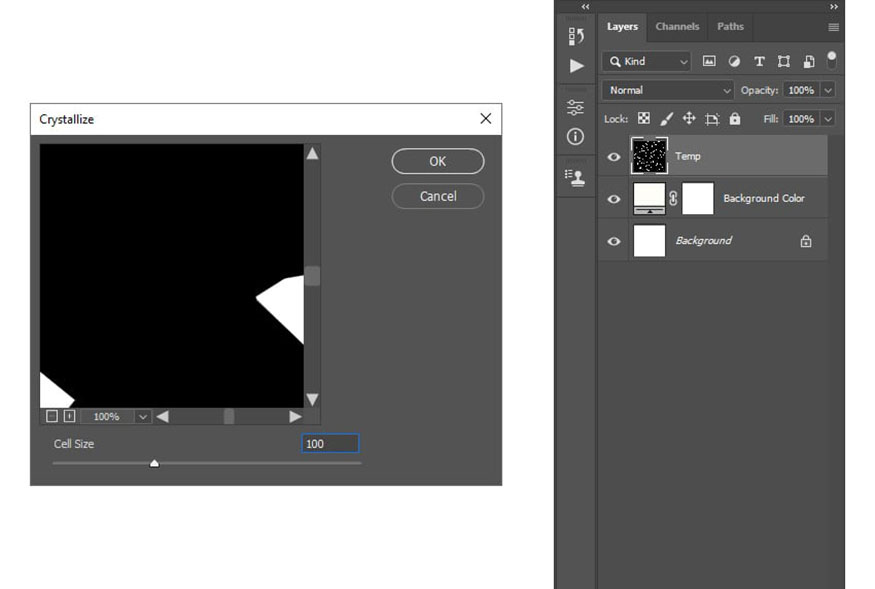
Task: Open the Fill slider arrow
Action: point(828,119)
